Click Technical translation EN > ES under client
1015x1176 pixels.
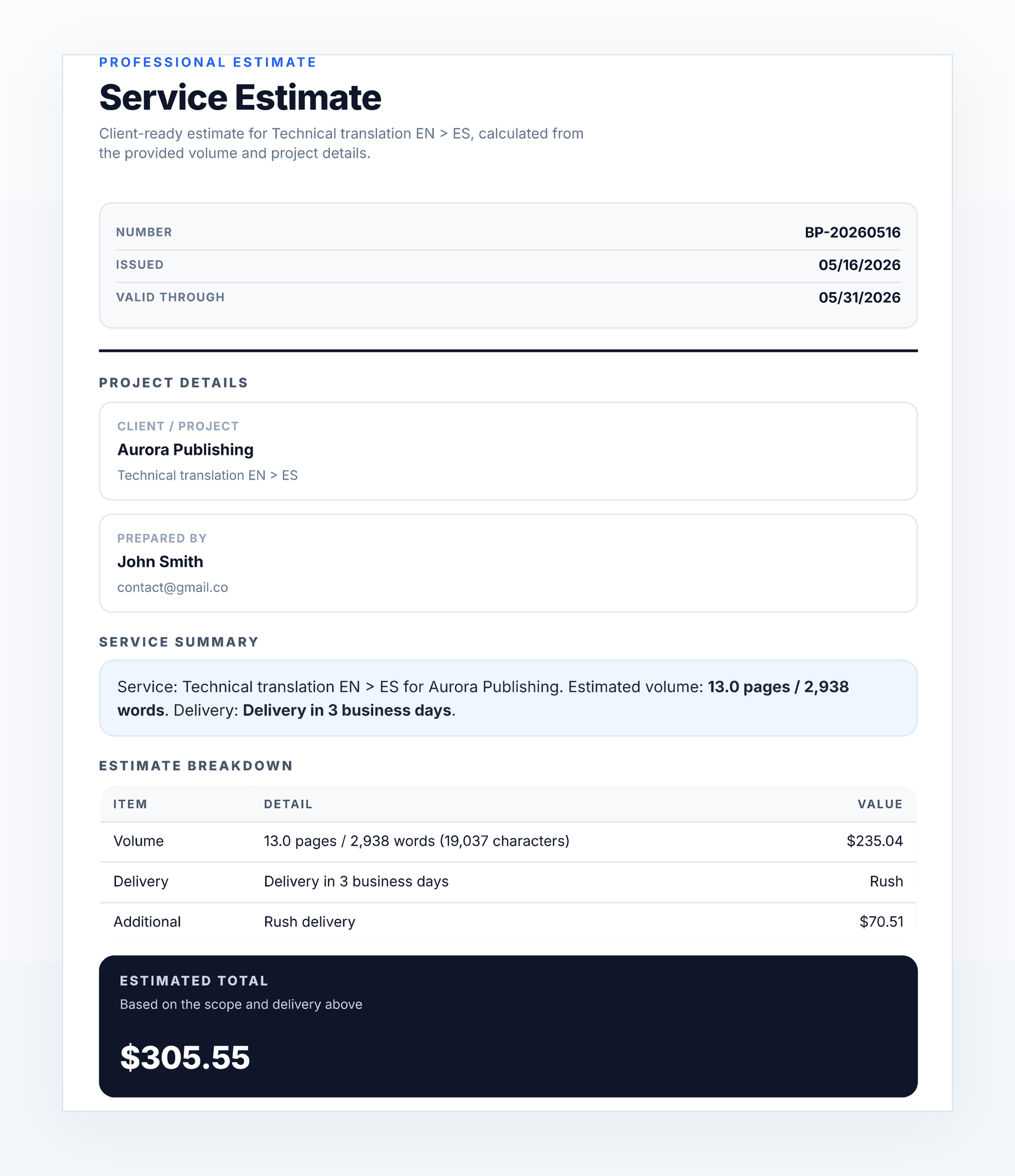207,476
